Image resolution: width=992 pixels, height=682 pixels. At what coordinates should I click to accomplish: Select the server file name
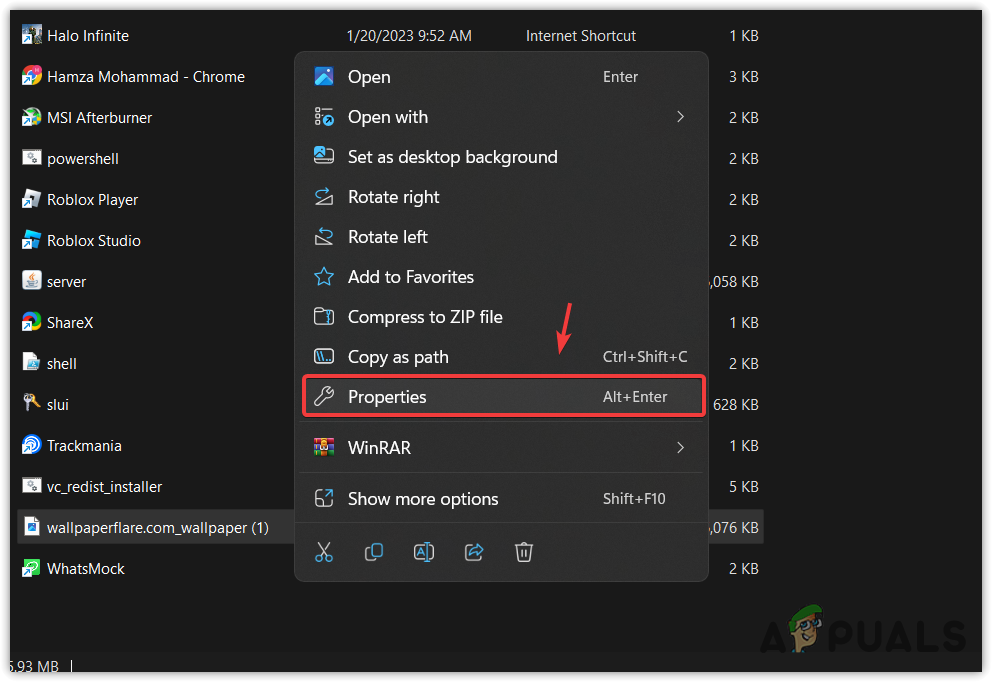coord(66,282)
